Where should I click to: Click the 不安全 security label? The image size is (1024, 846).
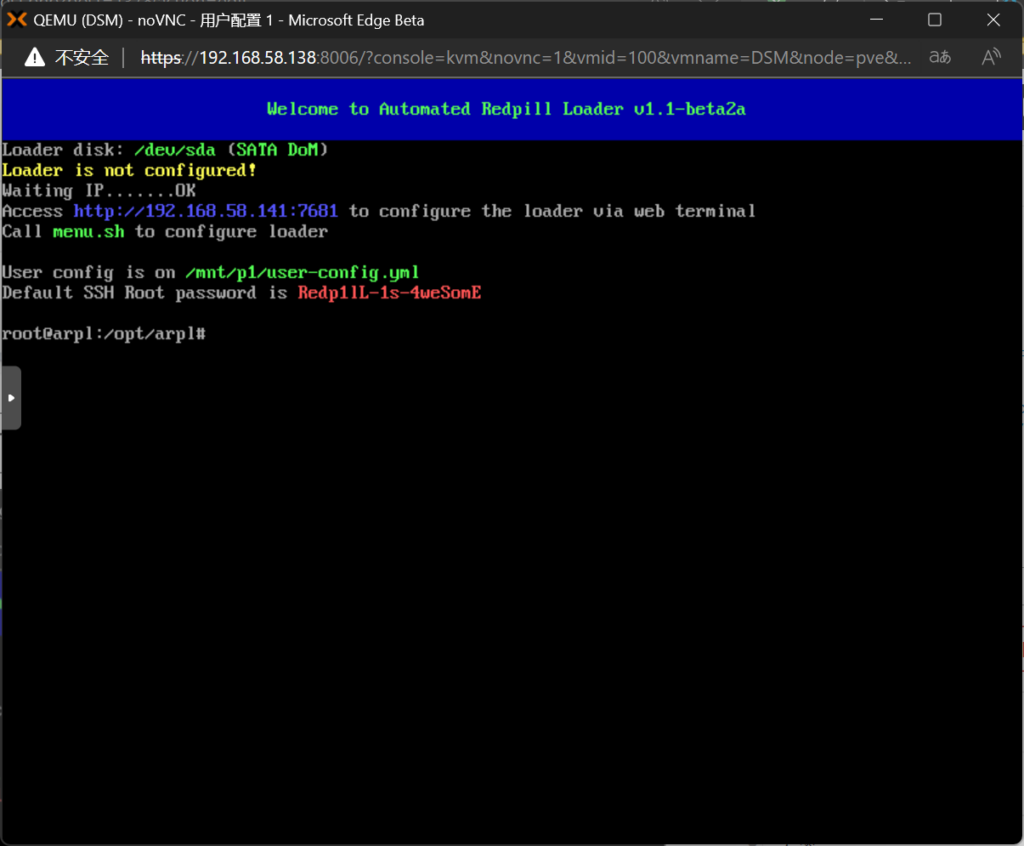click(x=82, y=57)
